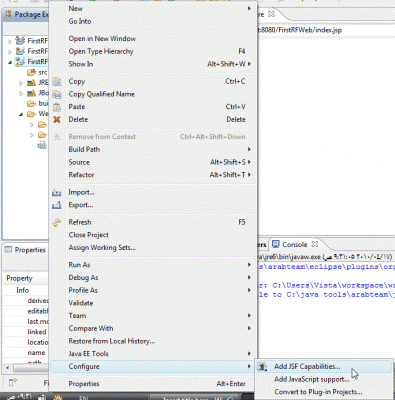395x400 pixels.
Task: Expand first subfolder under WebContent
Action: [32, 125]
